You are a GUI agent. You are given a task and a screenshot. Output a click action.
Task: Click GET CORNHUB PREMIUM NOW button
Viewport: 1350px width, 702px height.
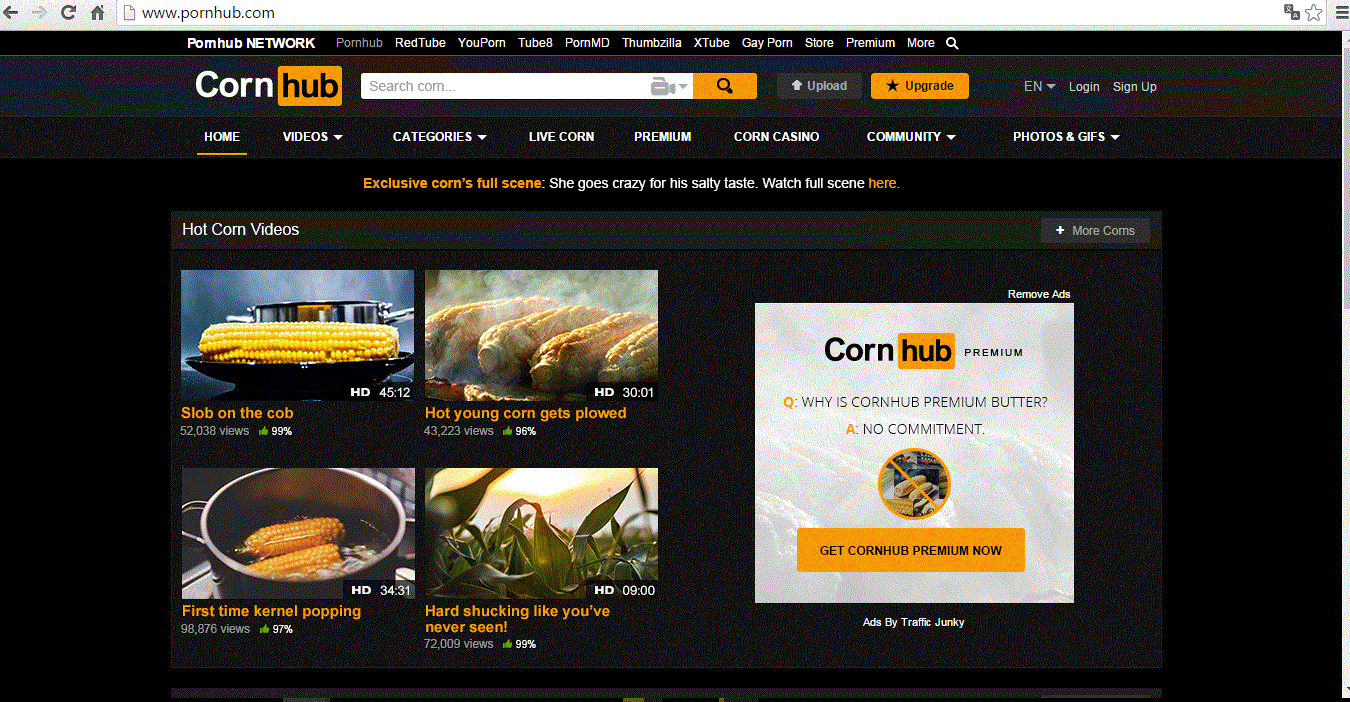tap(910, 550)
